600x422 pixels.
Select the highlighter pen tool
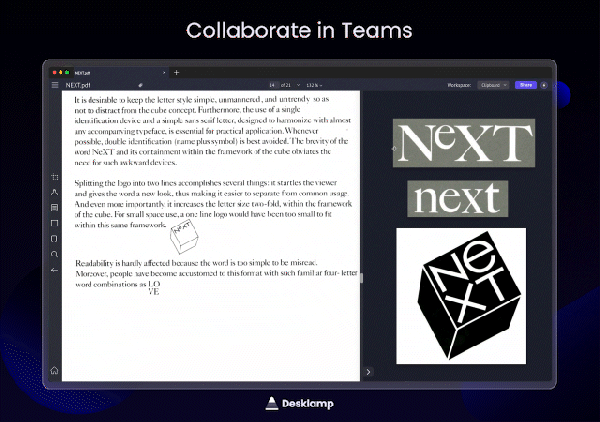(x=54, y=192)
